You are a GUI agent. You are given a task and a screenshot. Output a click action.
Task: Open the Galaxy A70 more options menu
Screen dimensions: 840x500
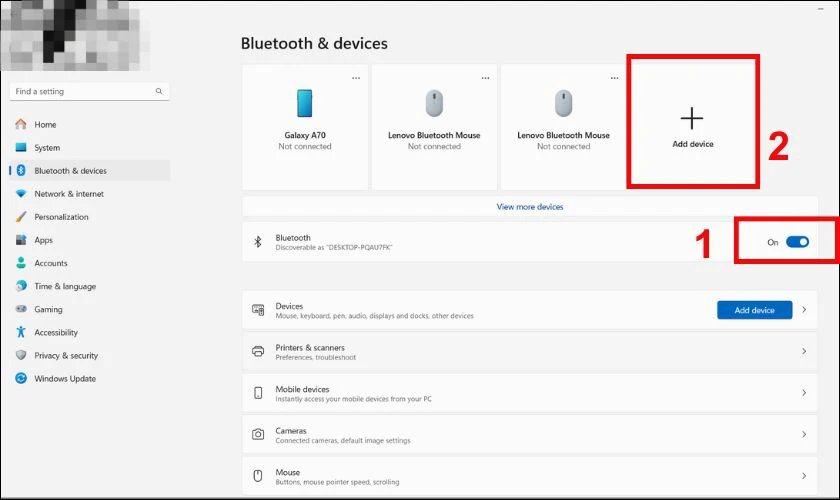click(x=356, y=78)
